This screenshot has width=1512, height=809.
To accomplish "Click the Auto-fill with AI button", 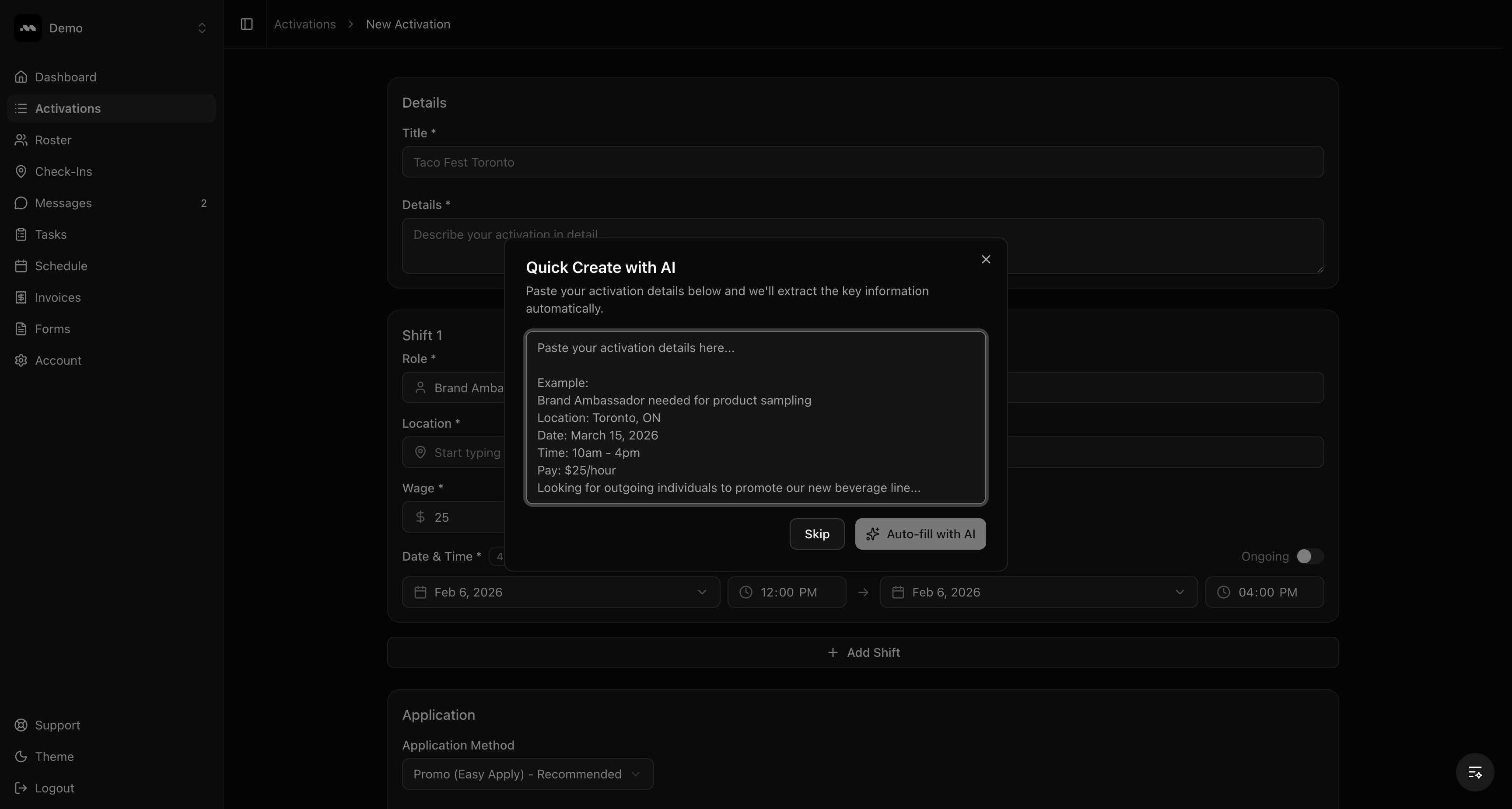I will pyautogui.click(x=920, y=534).
